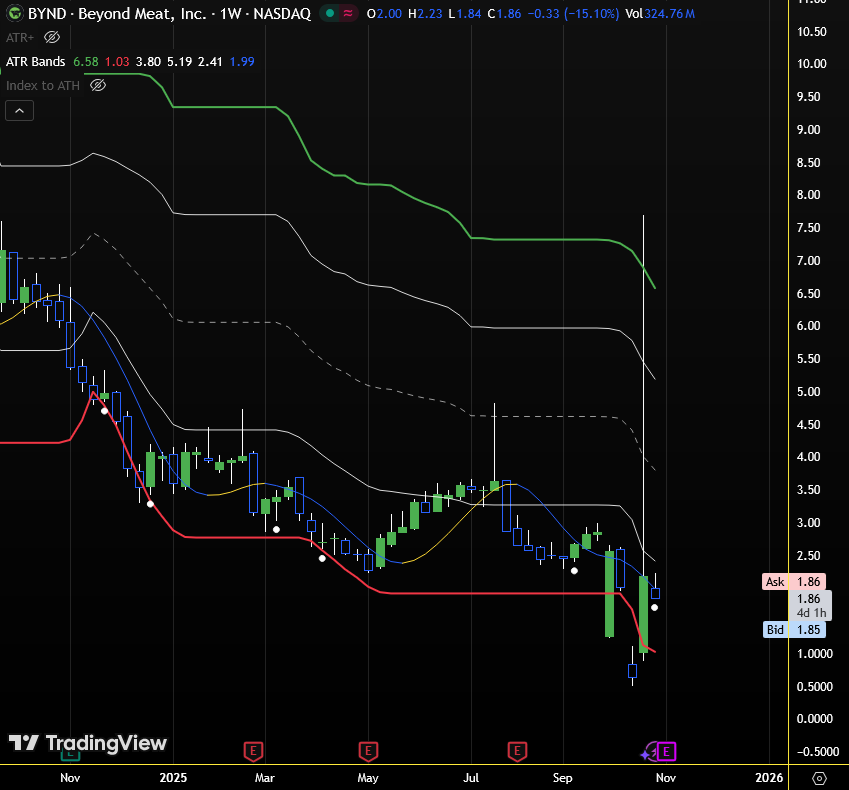Click the Sep label on time axis
The image size is (849, 790).
coord(563,778)
